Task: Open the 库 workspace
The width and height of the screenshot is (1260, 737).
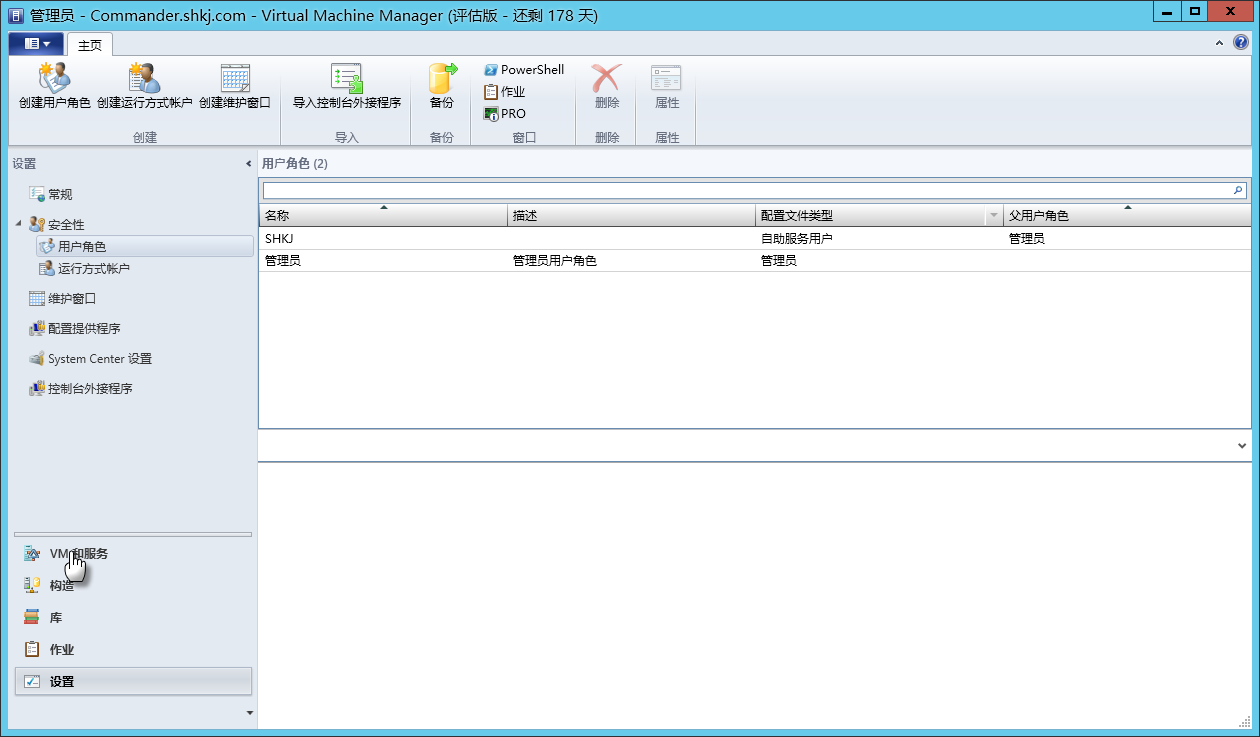Action: click(133, 617)
